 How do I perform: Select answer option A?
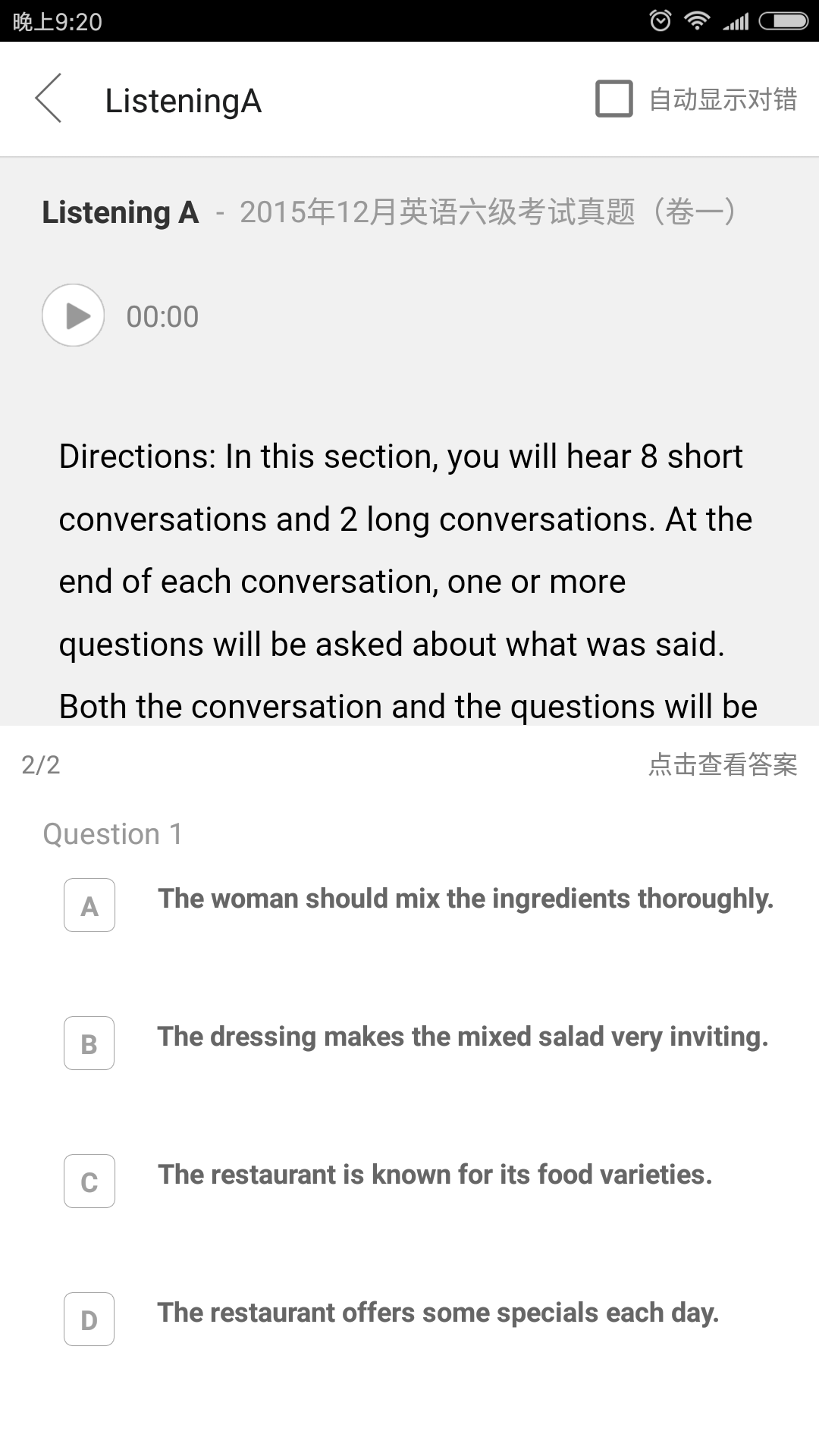point(89,905)
